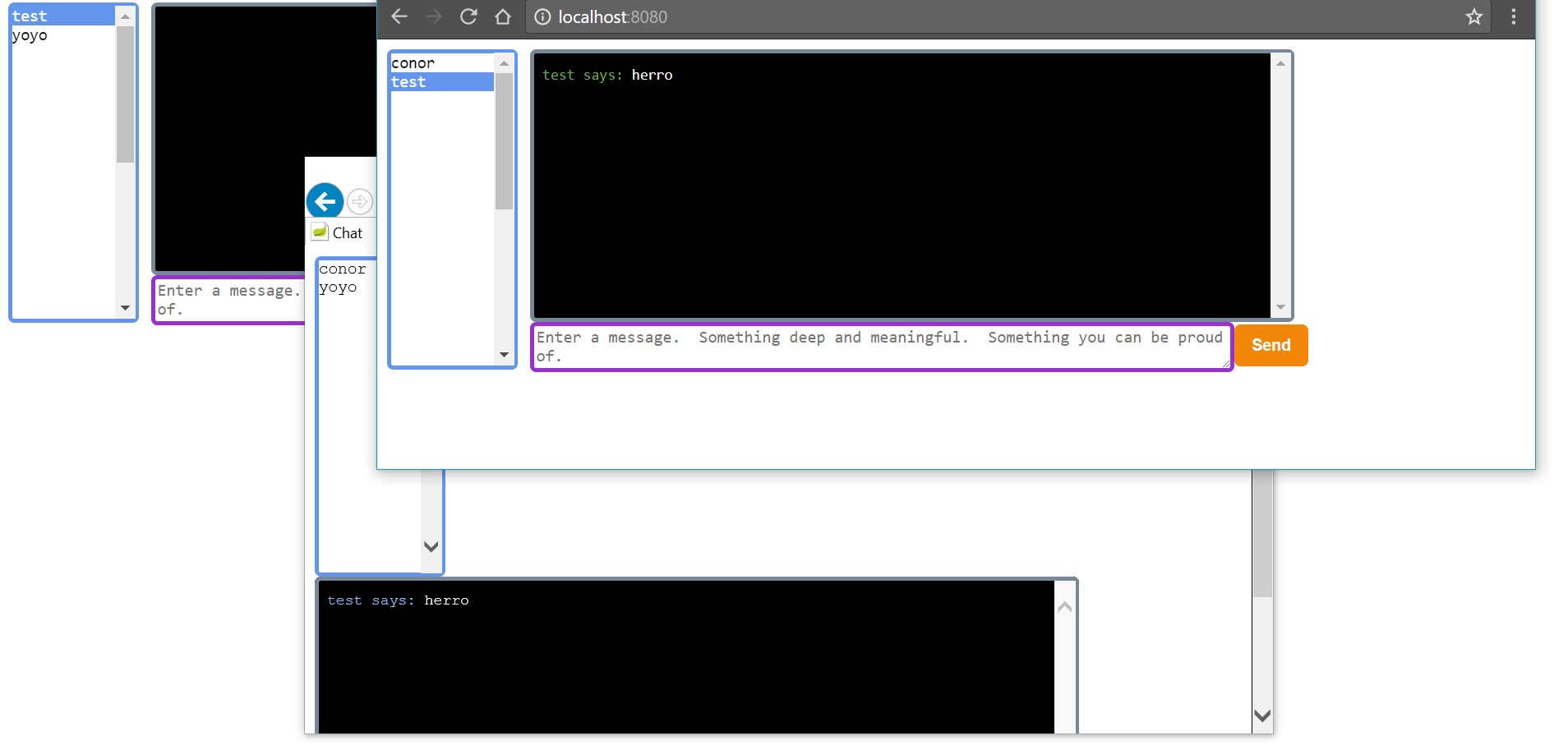Screen dimensions: 1568x745
Task: Open Chrome's three-dot menu
Action: click(1514, 16)
